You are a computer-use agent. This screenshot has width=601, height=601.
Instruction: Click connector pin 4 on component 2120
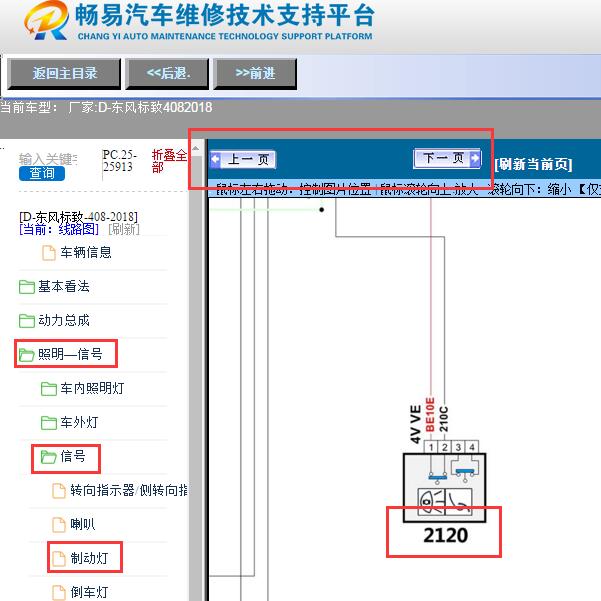(472, 447)
